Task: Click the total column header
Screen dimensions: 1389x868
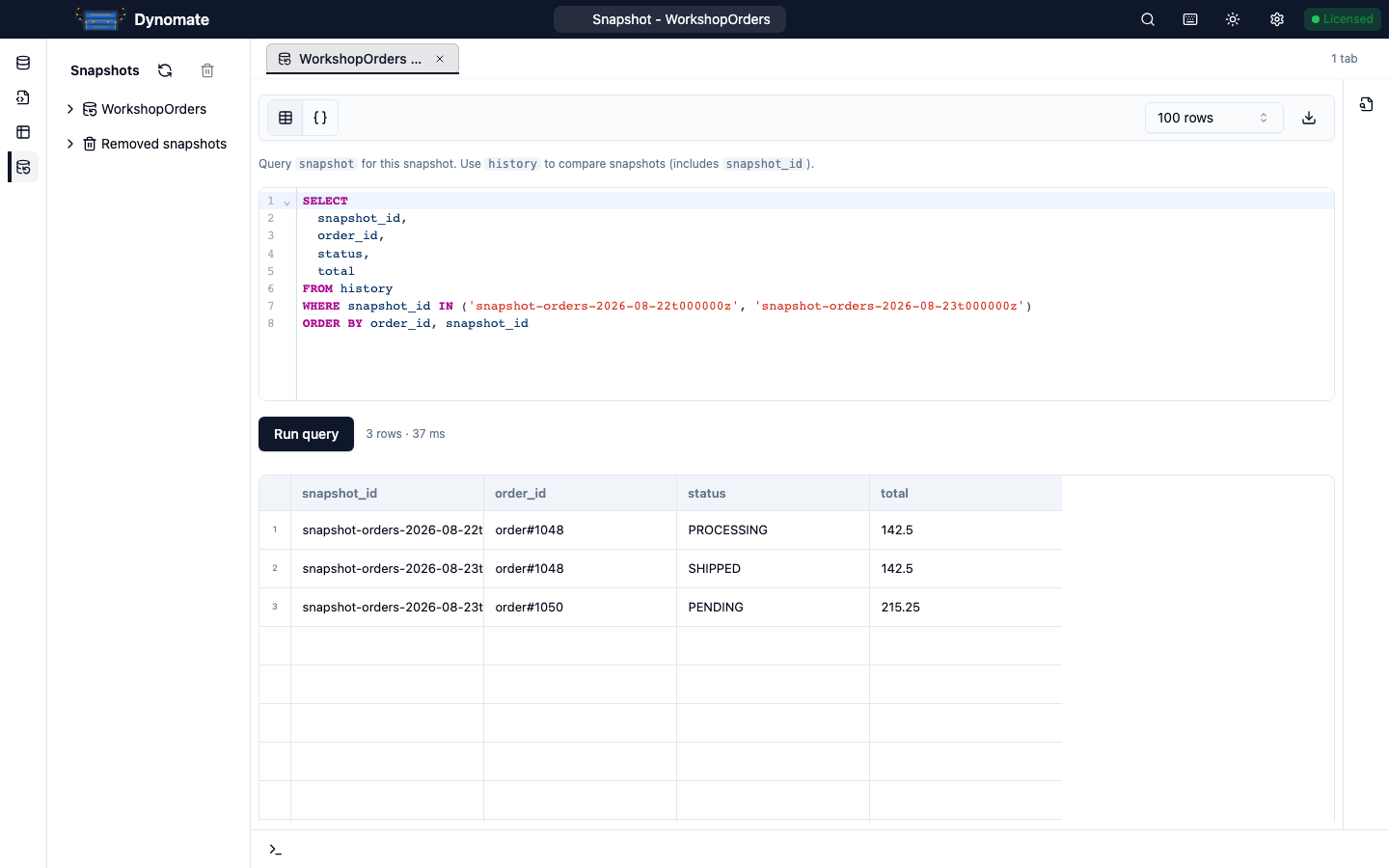Action: pos(966,493)
